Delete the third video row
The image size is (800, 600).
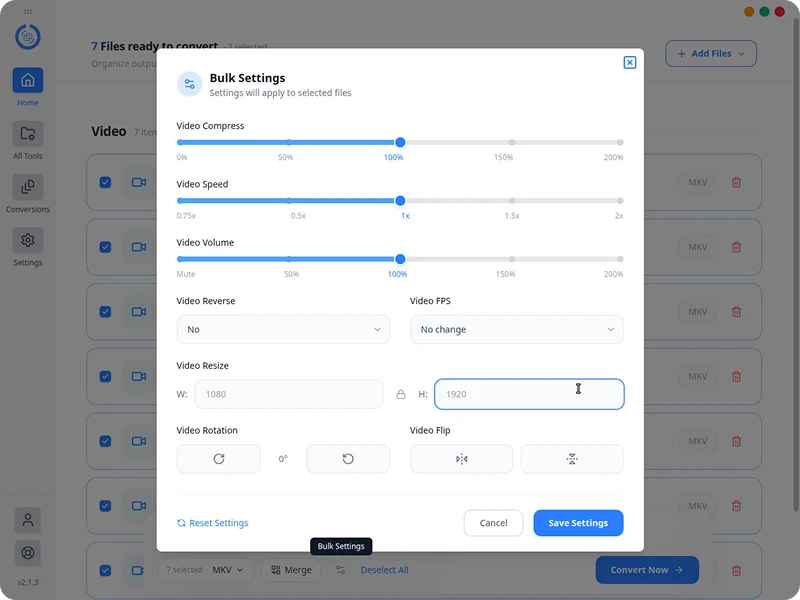tap(736, 312)
